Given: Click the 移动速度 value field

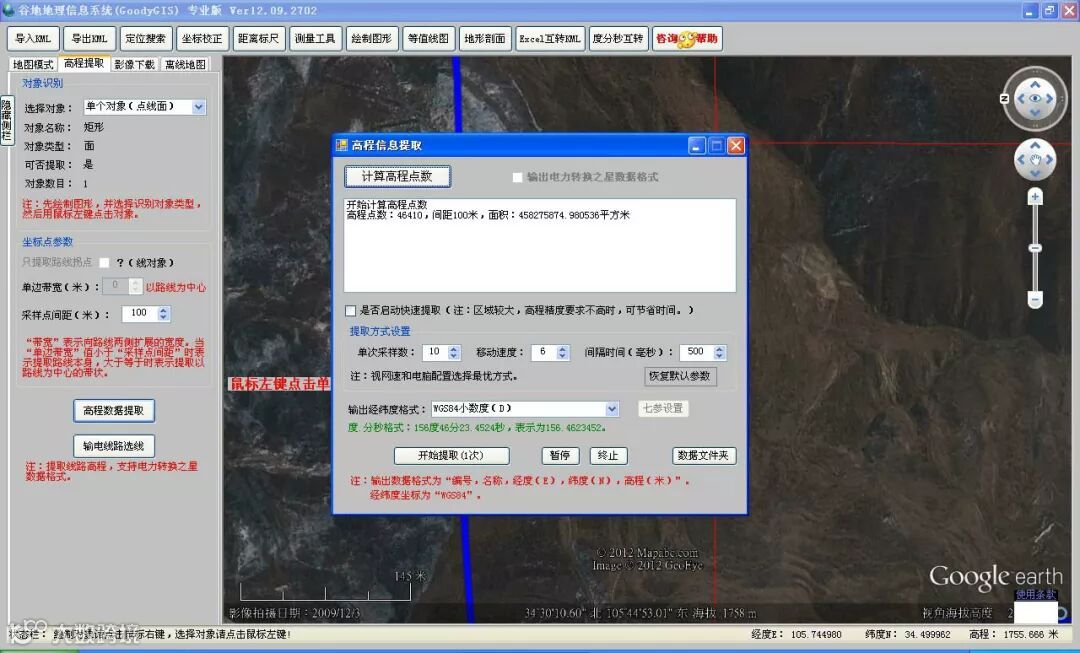Looking at the screenshot, I should click(544, 352).
